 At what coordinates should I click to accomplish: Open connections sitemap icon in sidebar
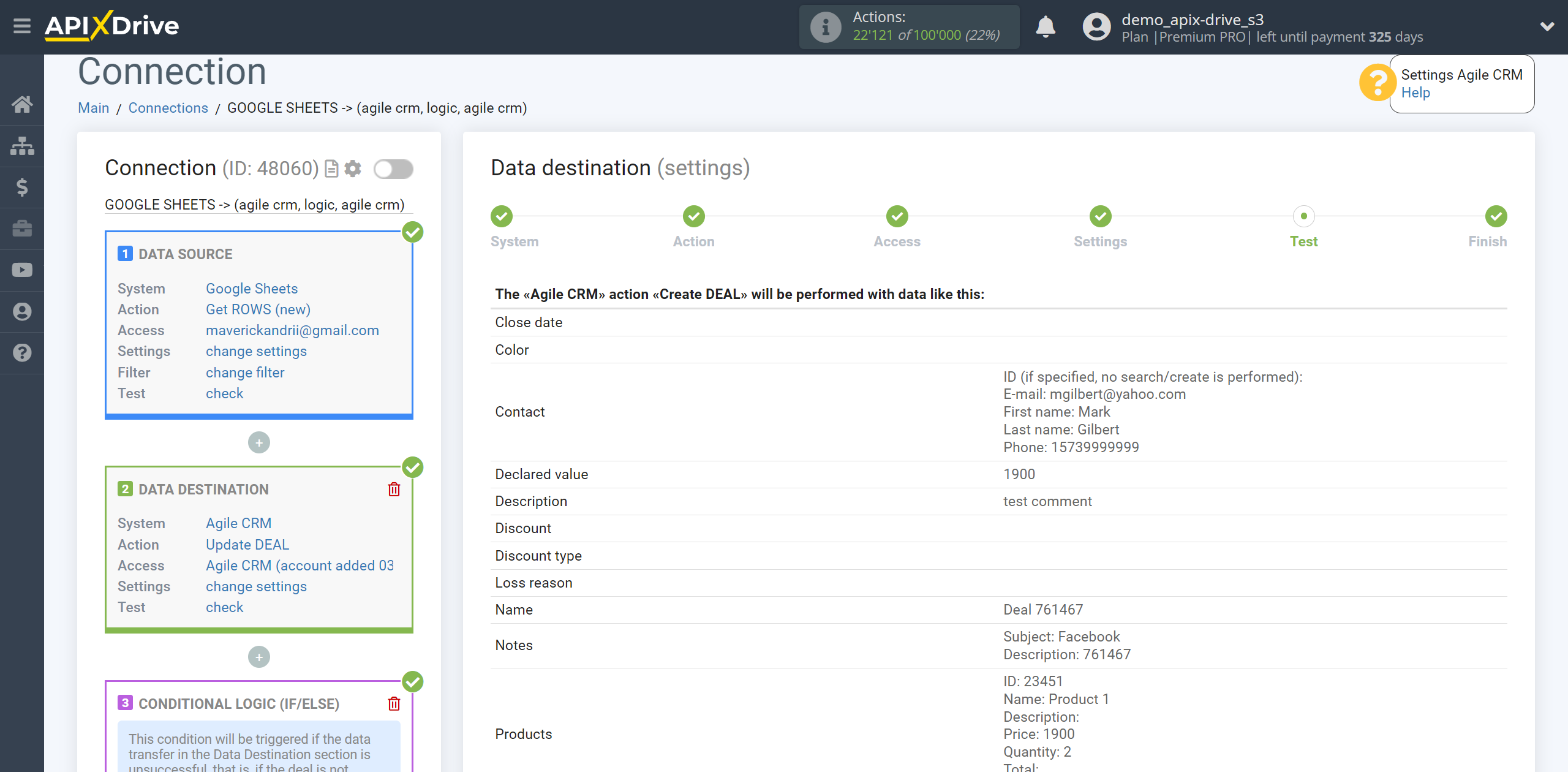22,146
